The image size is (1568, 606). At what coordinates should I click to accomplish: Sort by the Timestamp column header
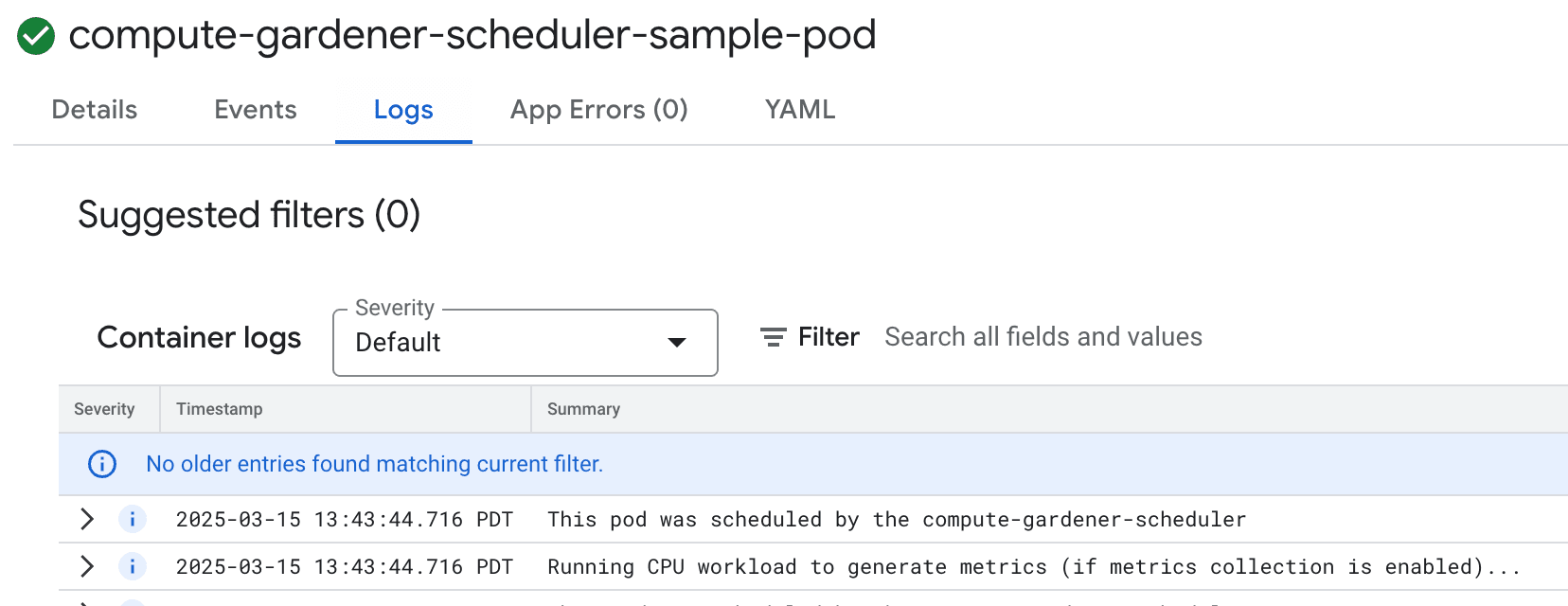tap(219, 409)
